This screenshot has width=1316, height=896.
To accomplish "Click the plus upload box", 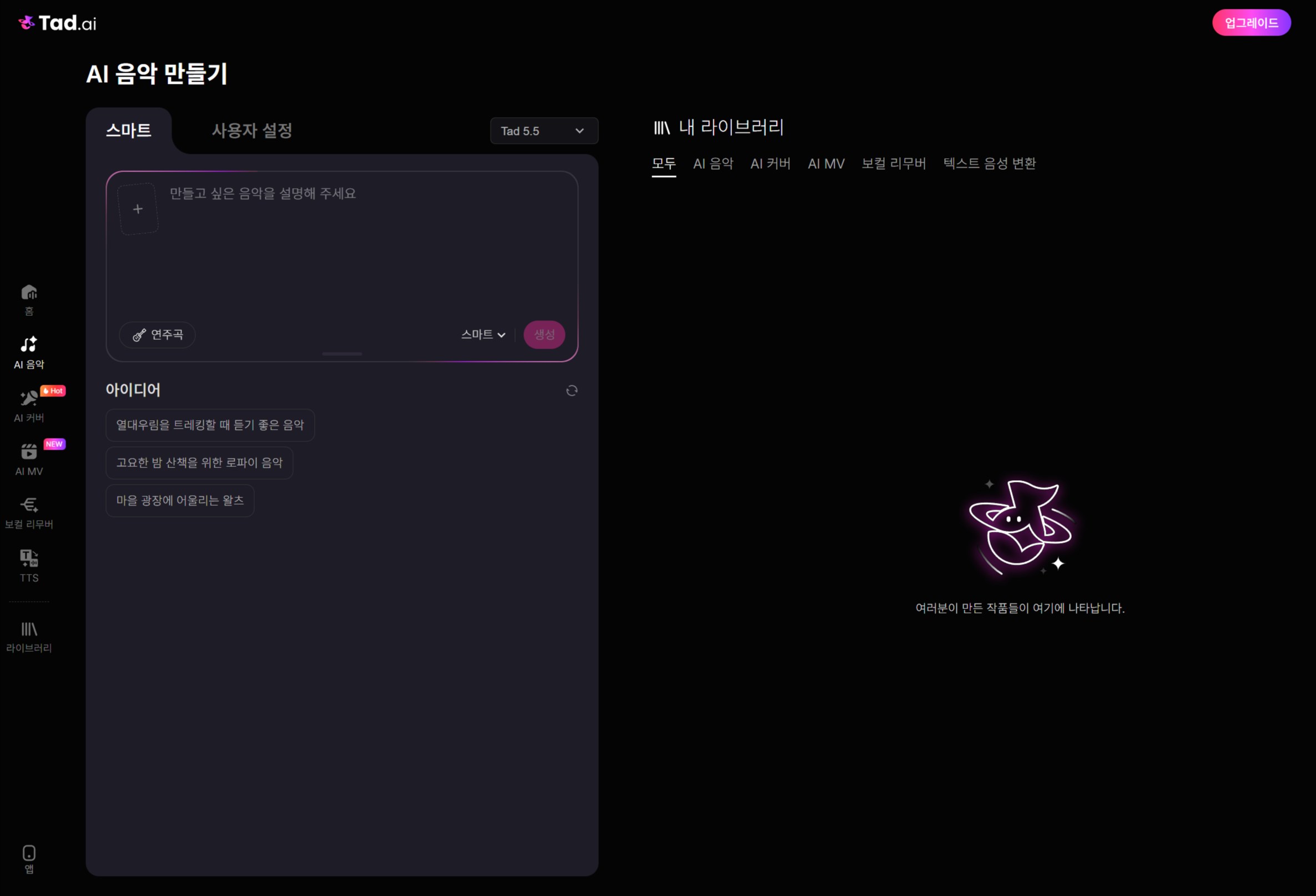I will pos(138,209).
